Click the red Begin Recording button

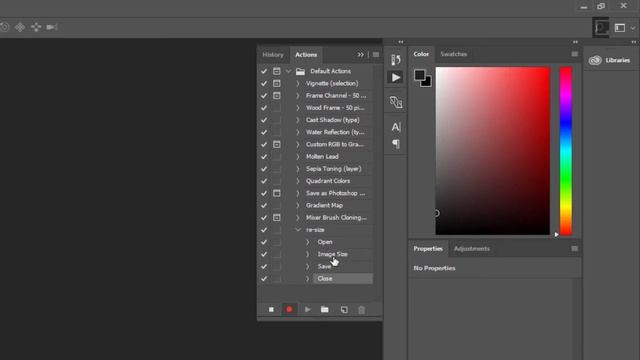pyautogui.click(x=289, y=310)
